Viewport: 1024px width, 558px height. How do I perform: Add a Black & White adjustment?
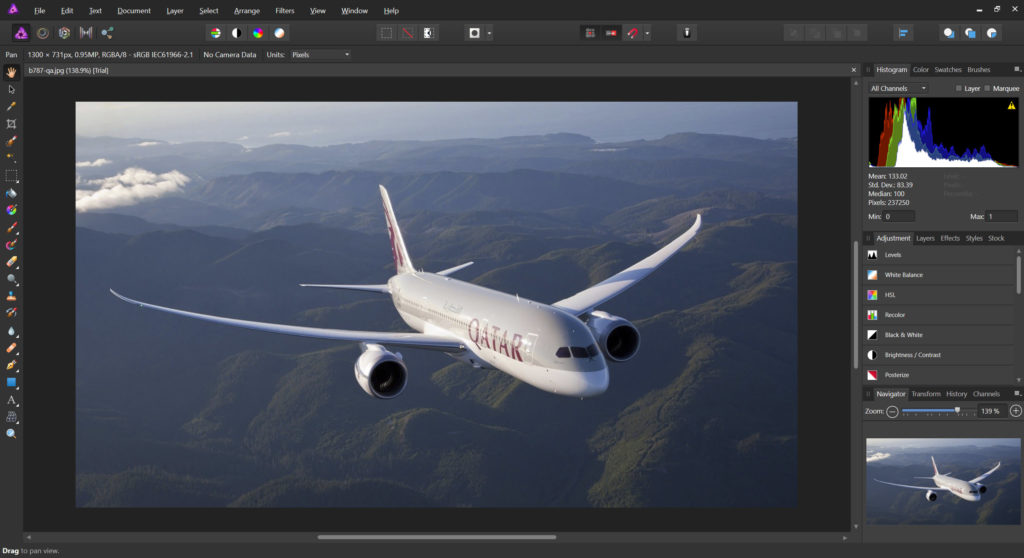coord(940,335)
